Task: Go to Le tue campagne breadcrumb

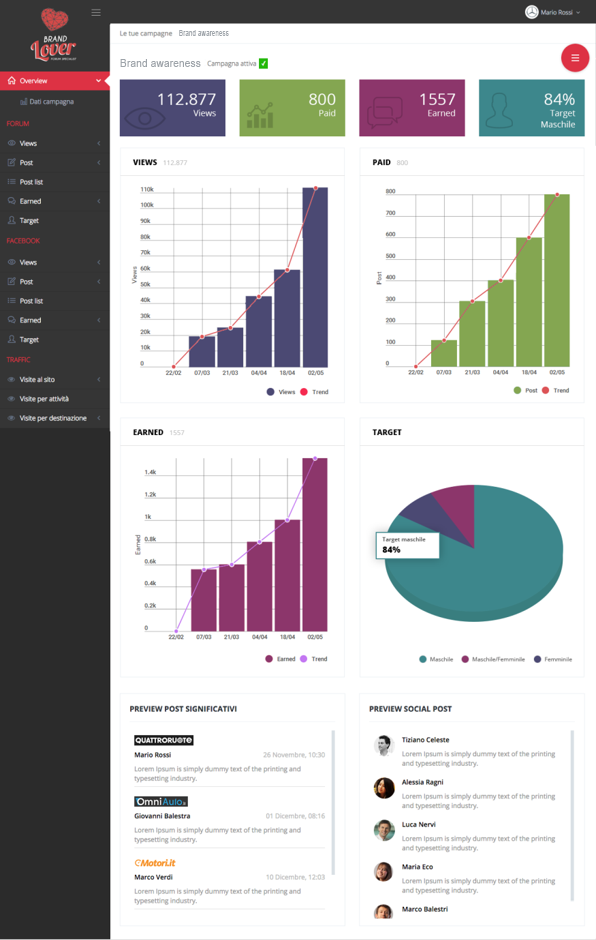Action: [146, 34]
